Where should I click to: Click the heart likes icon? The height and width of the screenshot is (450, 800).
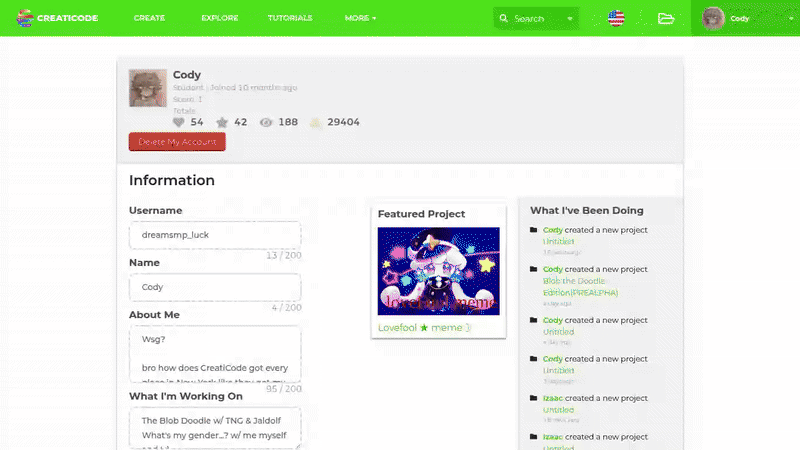pos(179,122)
